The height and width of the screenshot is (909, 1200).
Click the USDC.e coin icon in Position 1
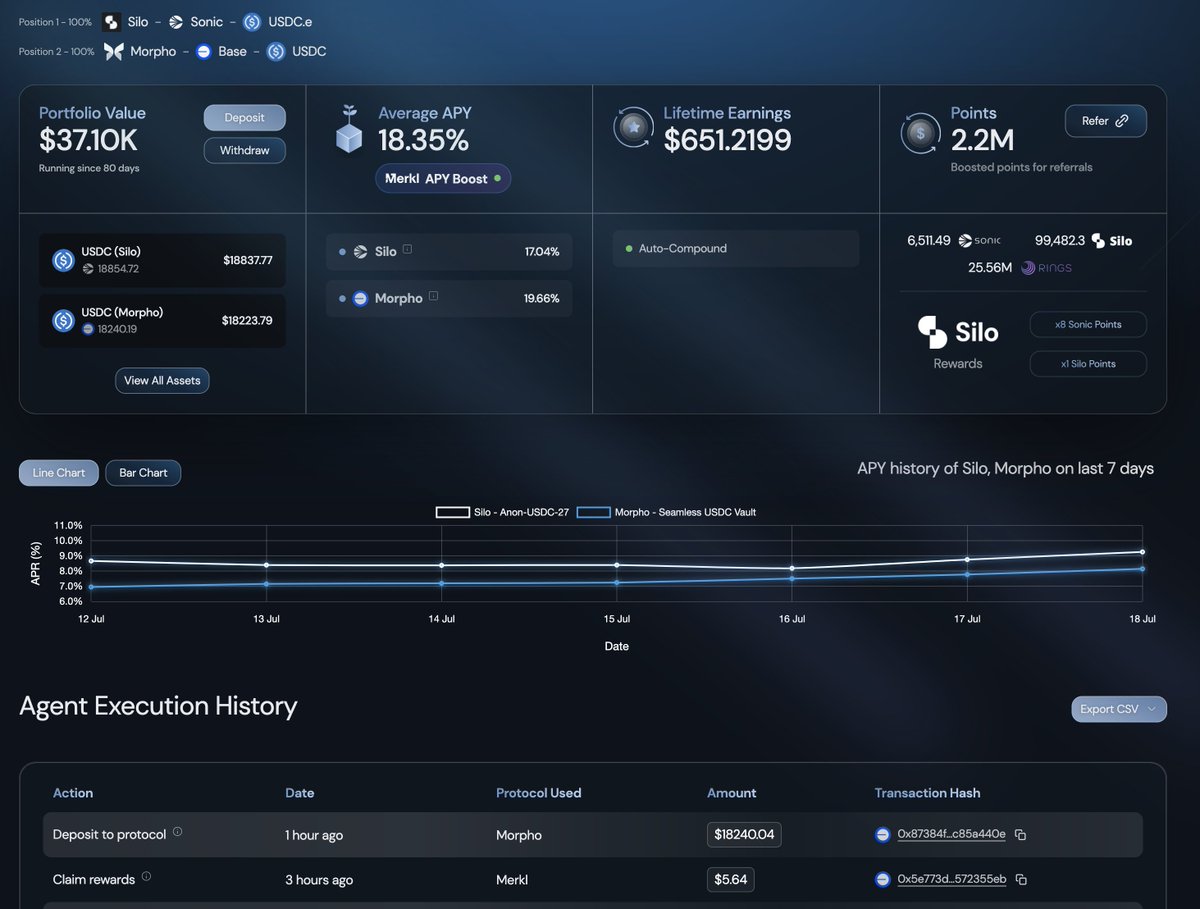(252, 22)
